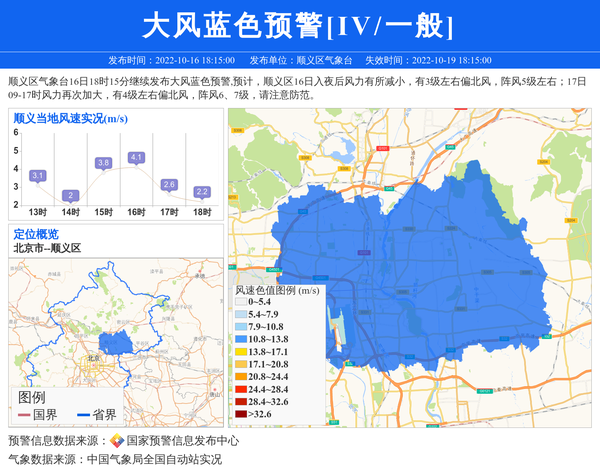Click the 2.2 data marker at 18时
600x471 pixels.
202,192
